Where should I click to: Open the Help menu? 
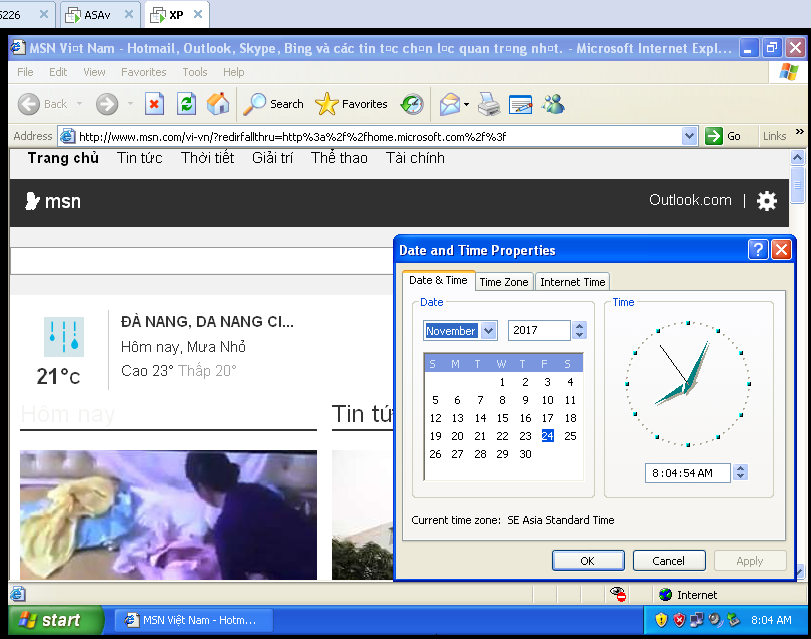[x=233, y=72]
